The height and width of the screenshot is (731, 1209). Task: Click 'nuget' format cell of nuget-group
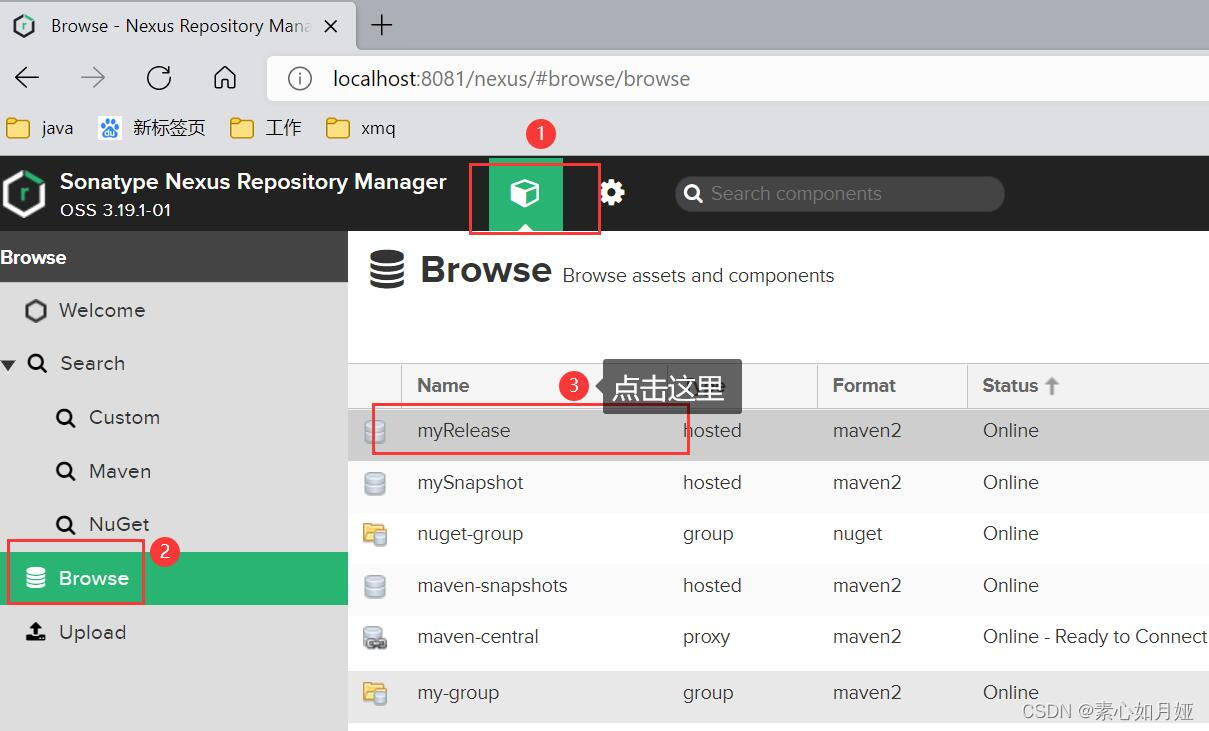click(857, 534)
